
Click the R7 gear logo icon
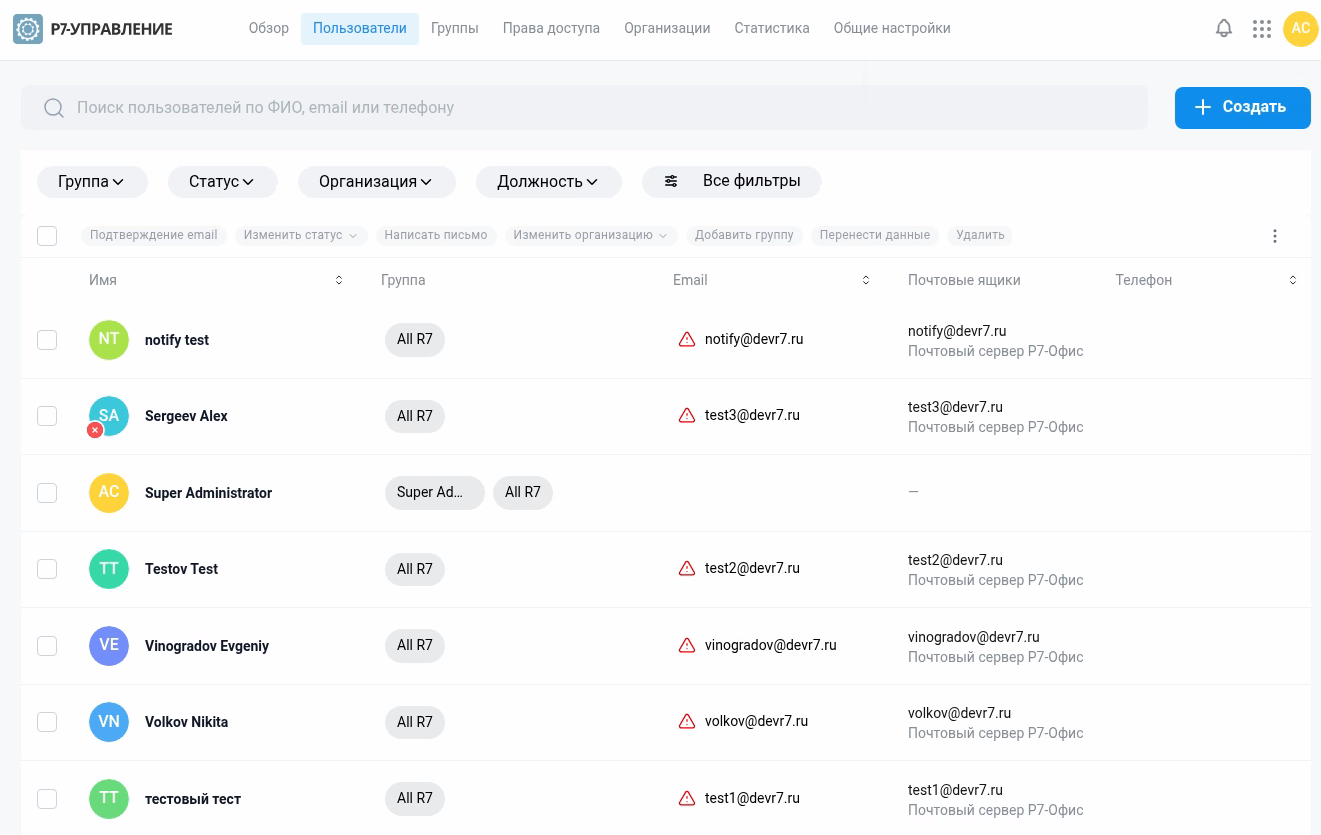28,29
